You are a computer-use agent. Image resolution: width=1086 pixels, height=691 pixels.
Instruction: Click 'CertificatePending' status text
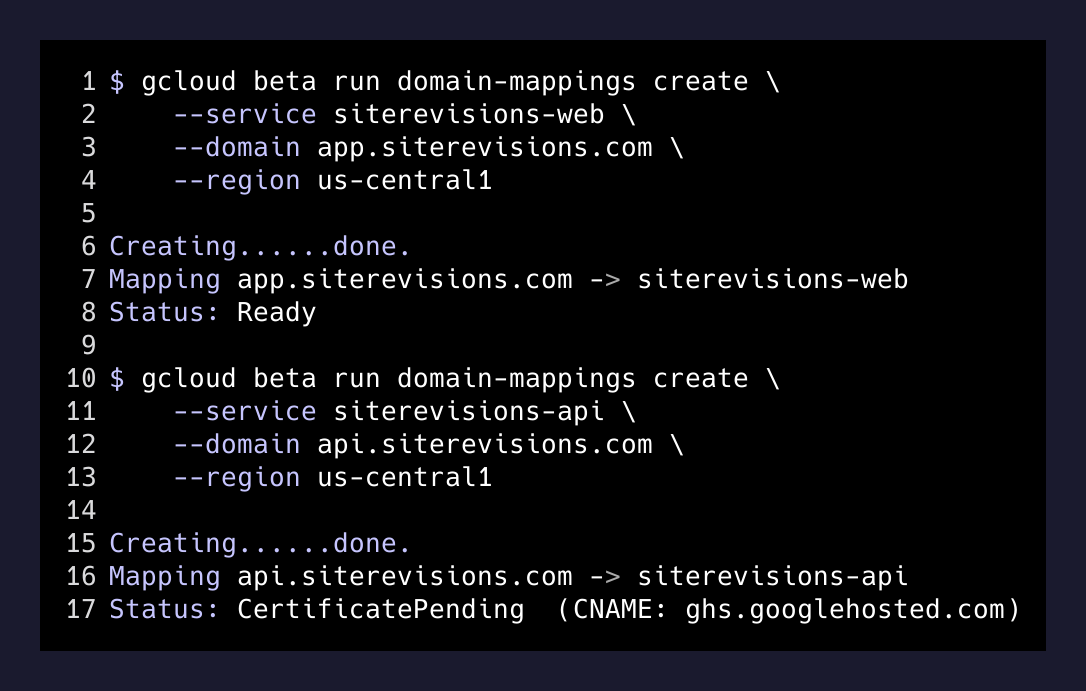tap(380, 609)
